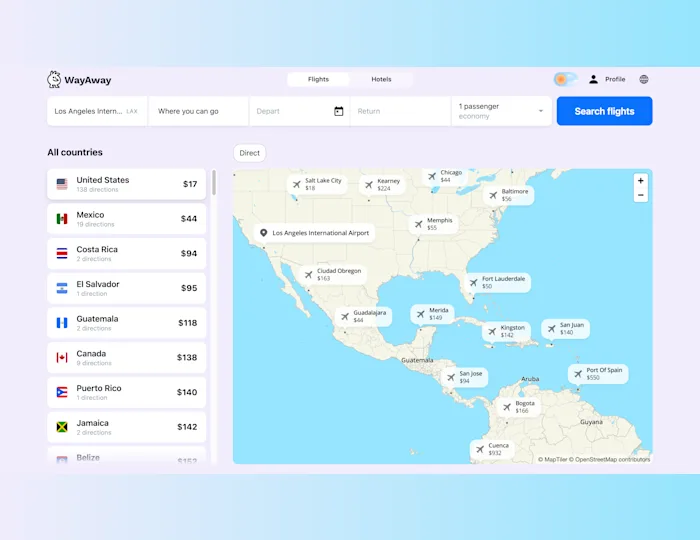The height and width of the screenshot is (540, 700).
Task: Open the OpenStreetMap contributors link
Action: 609,459
